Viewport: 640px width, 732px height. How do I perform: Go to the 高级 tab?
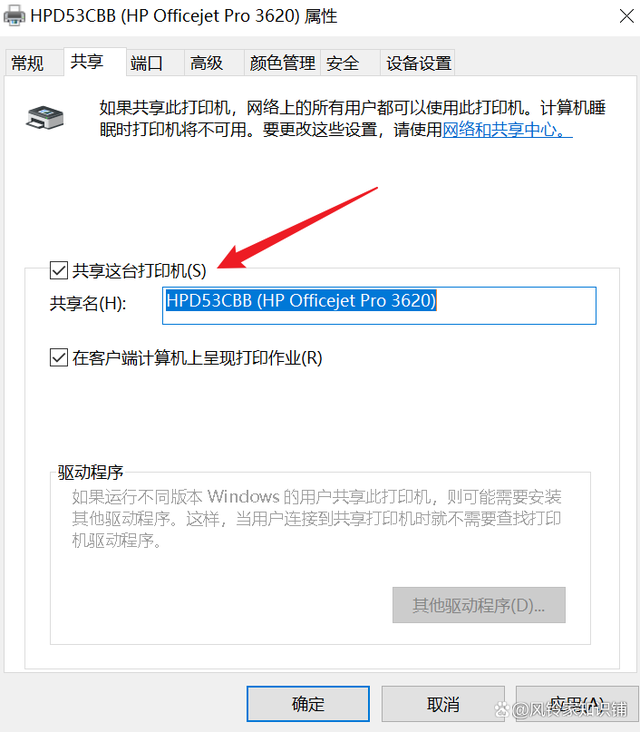(206, 63)
